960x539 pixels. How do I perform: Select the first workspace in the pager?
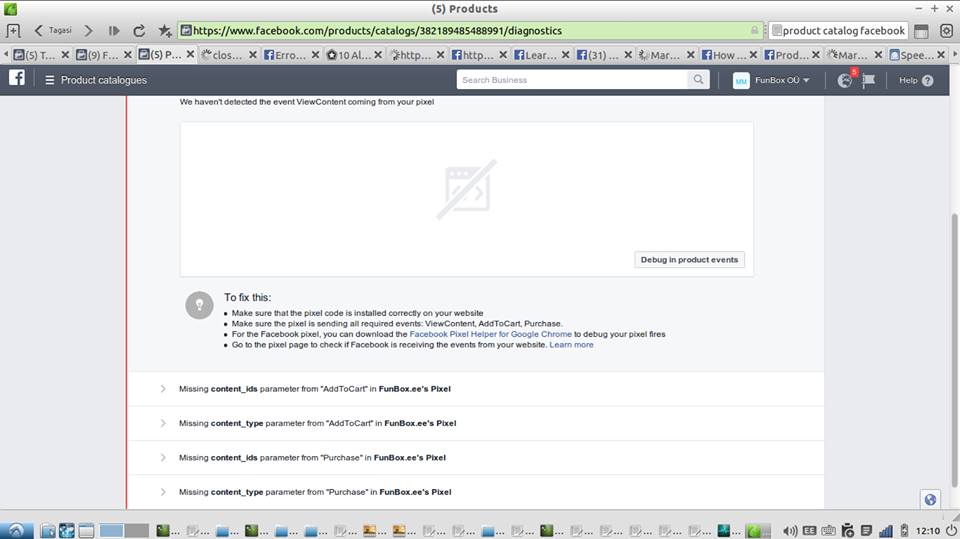[111, 530]
